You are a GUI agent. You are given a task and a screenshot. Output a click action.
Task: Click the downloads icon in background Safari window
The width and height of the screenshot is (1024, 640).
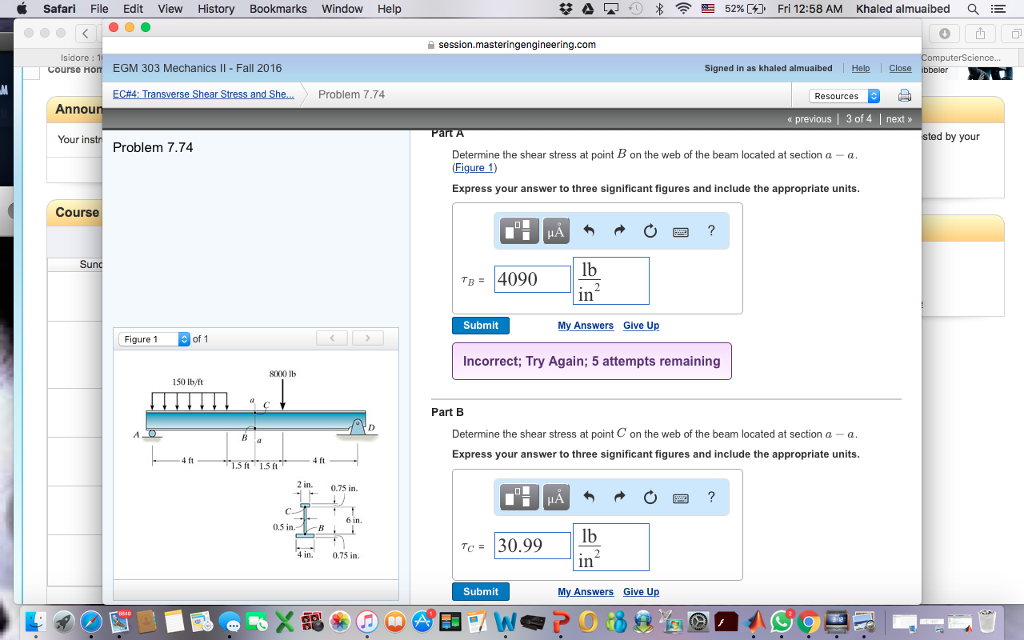(944, 33)
